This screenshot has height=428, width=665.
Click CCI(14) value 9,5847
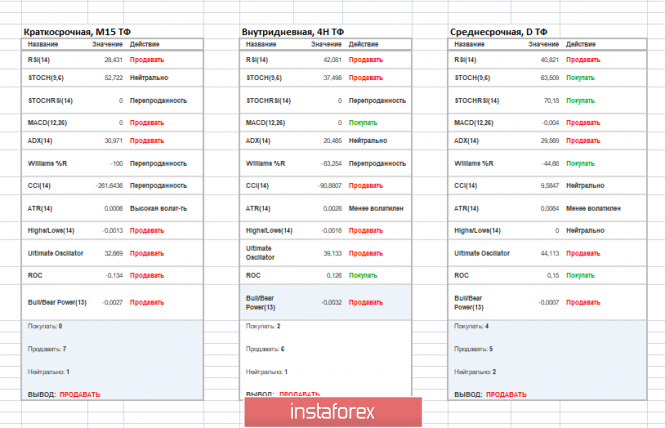point(550,185)
